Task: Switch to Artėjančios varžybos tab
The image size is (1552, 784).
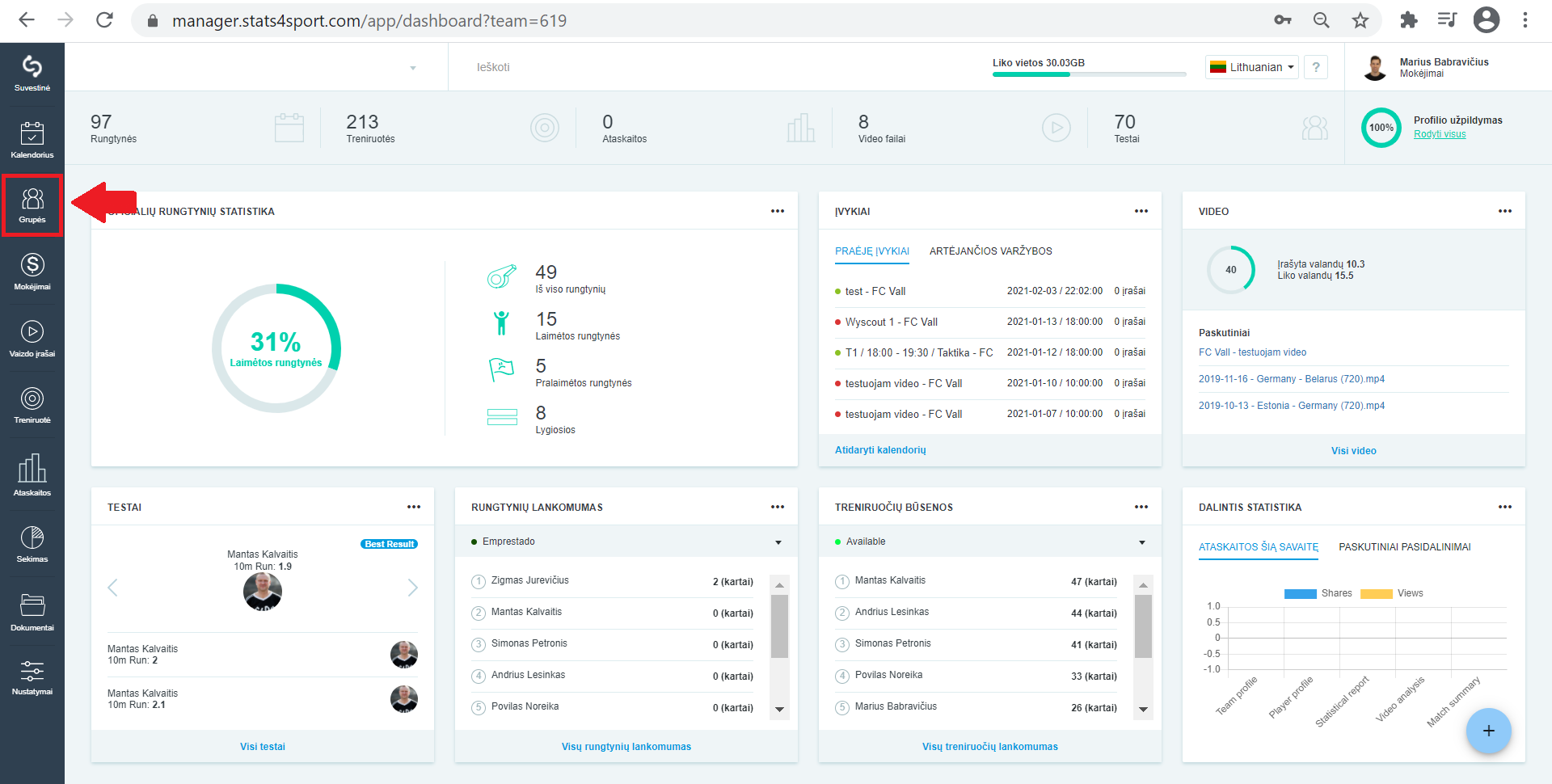Action: 991,251
